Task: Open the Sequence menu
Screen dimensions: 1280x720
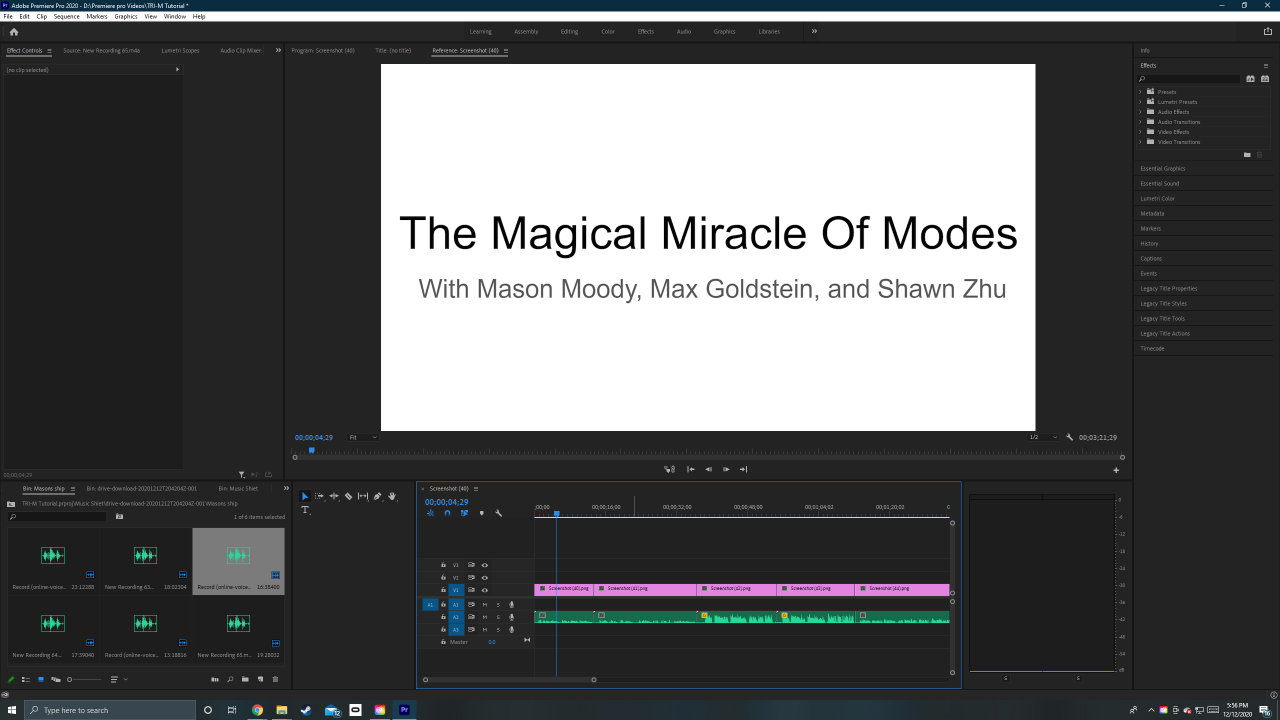Action: [66, 17]
